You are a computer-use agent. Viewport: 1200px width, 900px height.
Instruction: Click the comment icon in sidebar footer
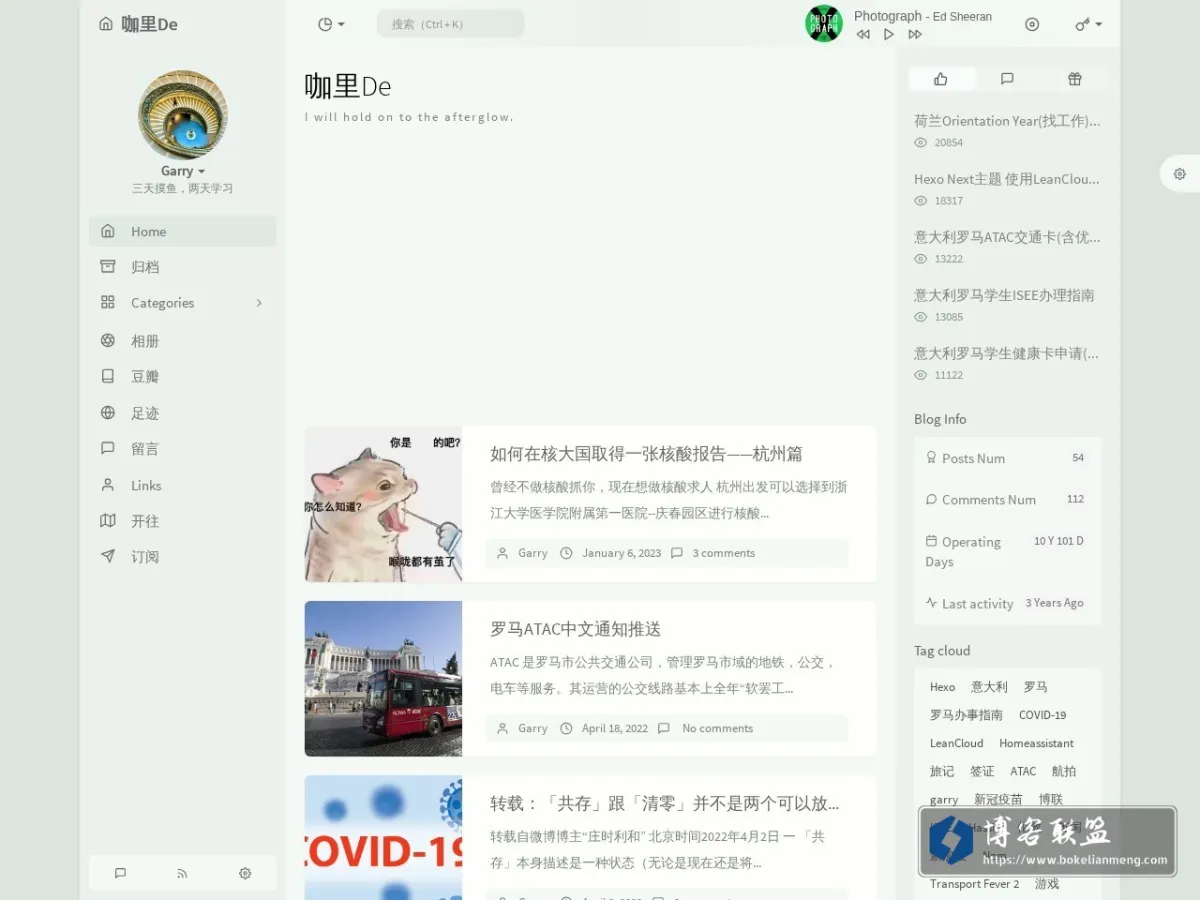[x=120, y=873]
